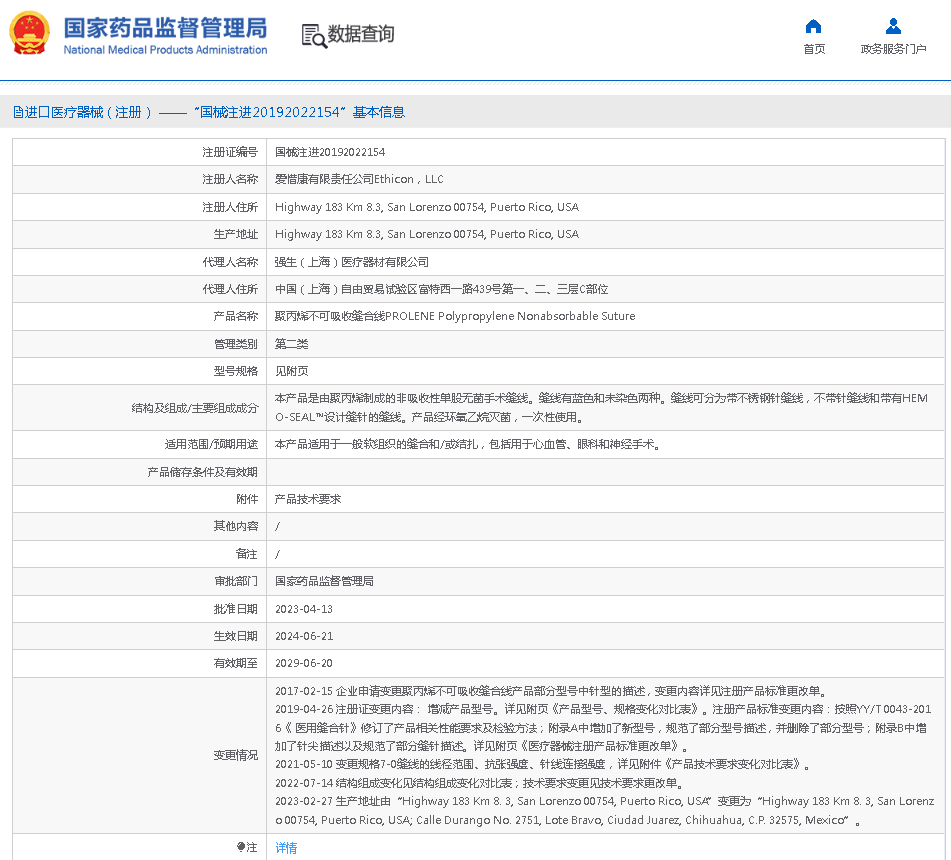Click the 注册人住所 address value
The image size is (951, 860).
click(427, 207)
